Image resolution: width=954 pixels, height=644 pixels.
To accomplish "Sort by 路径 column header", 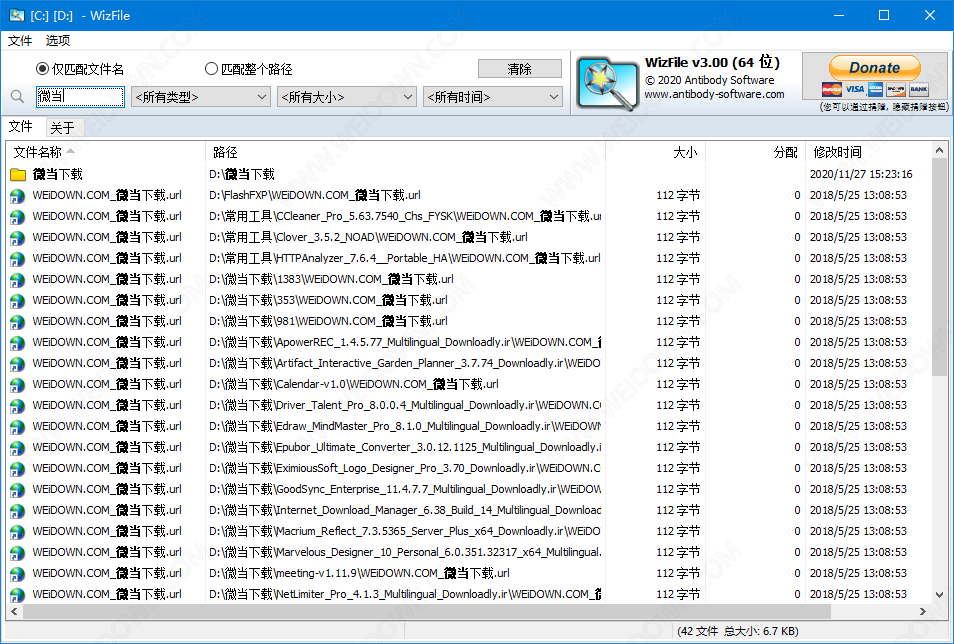I will [405, 152].
